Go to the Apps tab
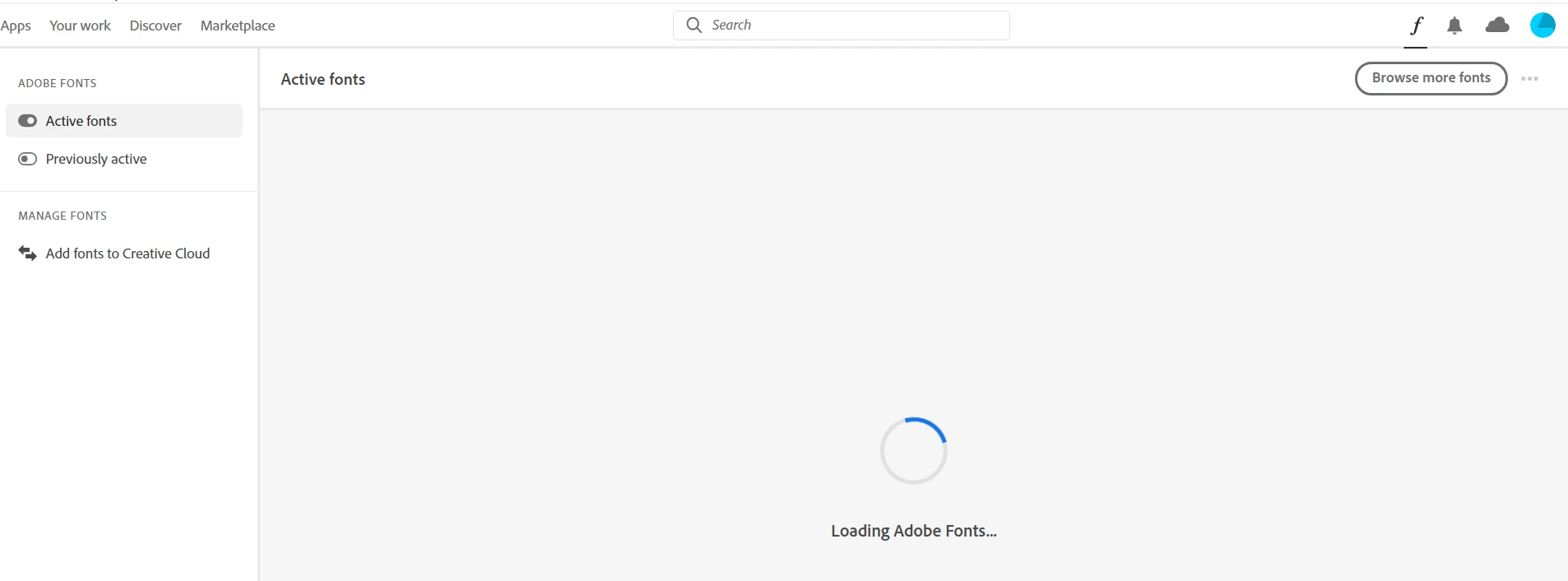 pyautogui.click(x=16, y=26)
